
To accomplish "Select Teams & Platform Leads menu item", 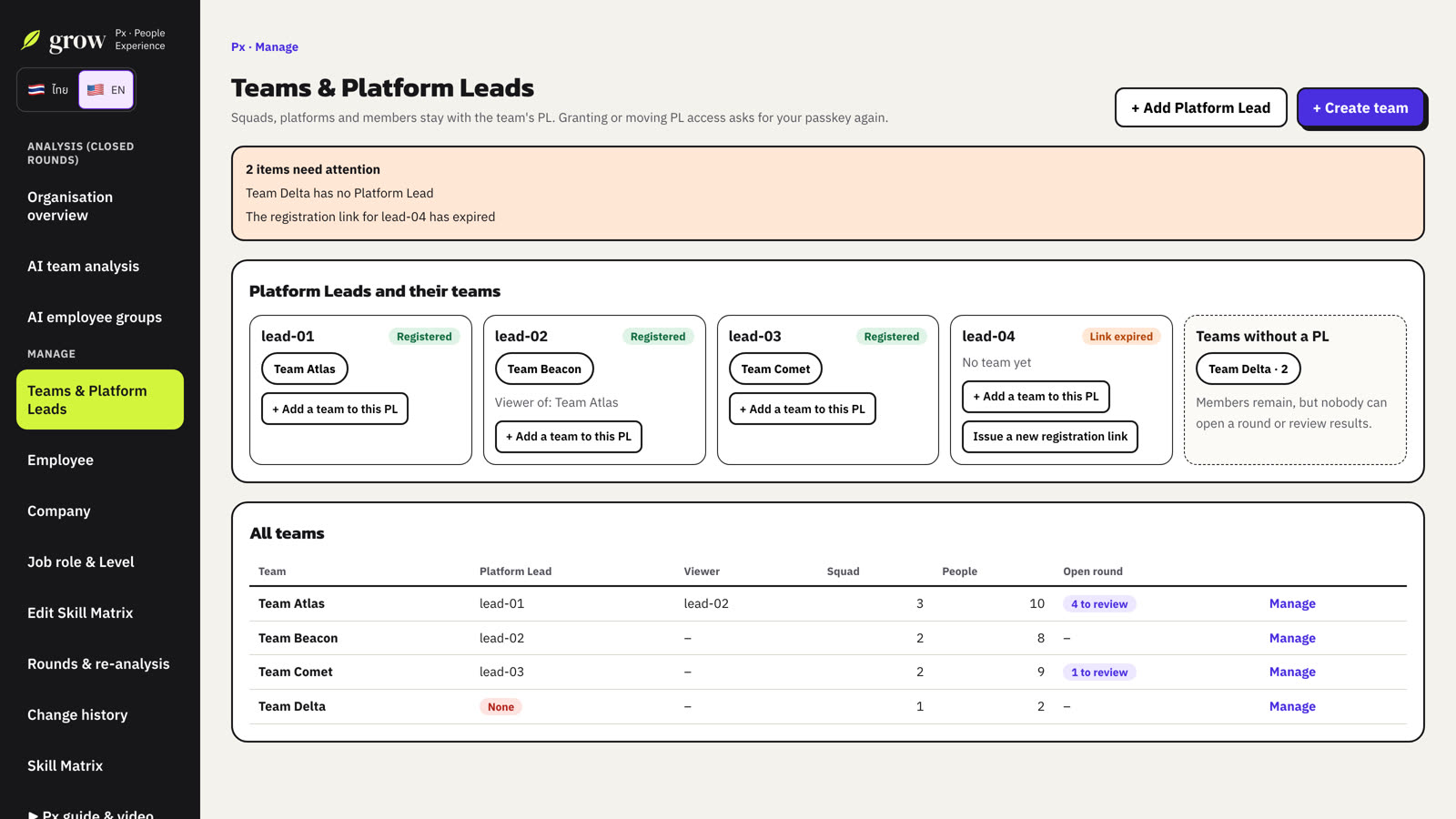I will tap(100, 399).
